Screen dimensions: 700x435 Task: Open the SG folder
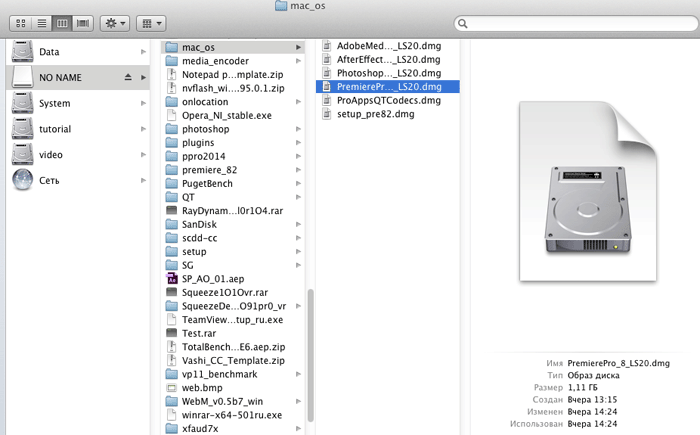pos(233,265)
